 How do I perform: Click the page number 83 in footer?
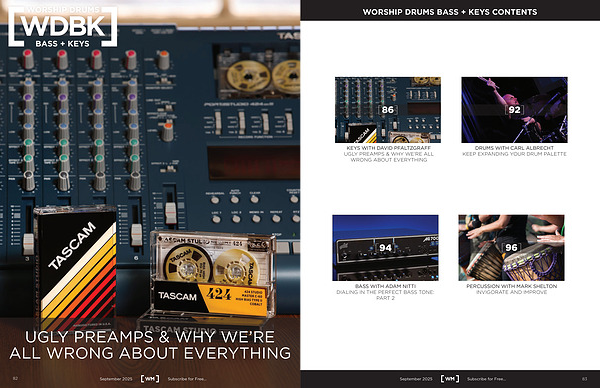pos(584,379)
